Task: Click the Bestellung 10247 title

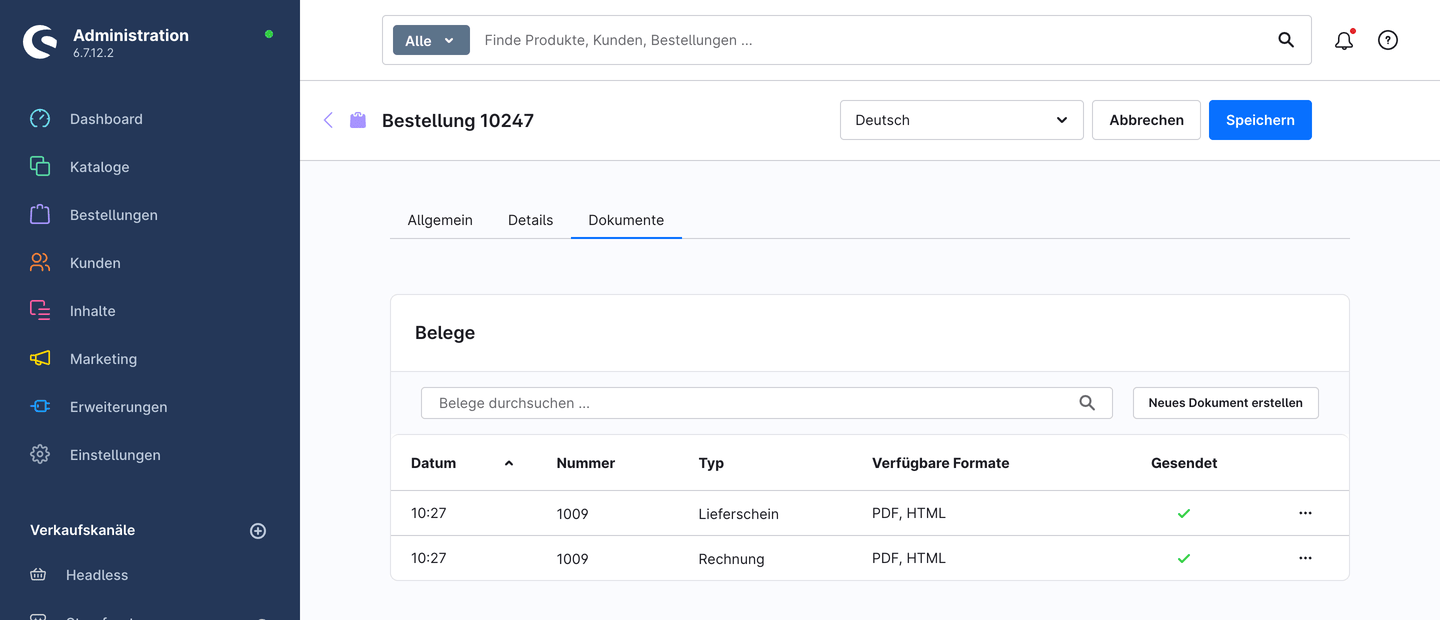Action: pos(458,121)
